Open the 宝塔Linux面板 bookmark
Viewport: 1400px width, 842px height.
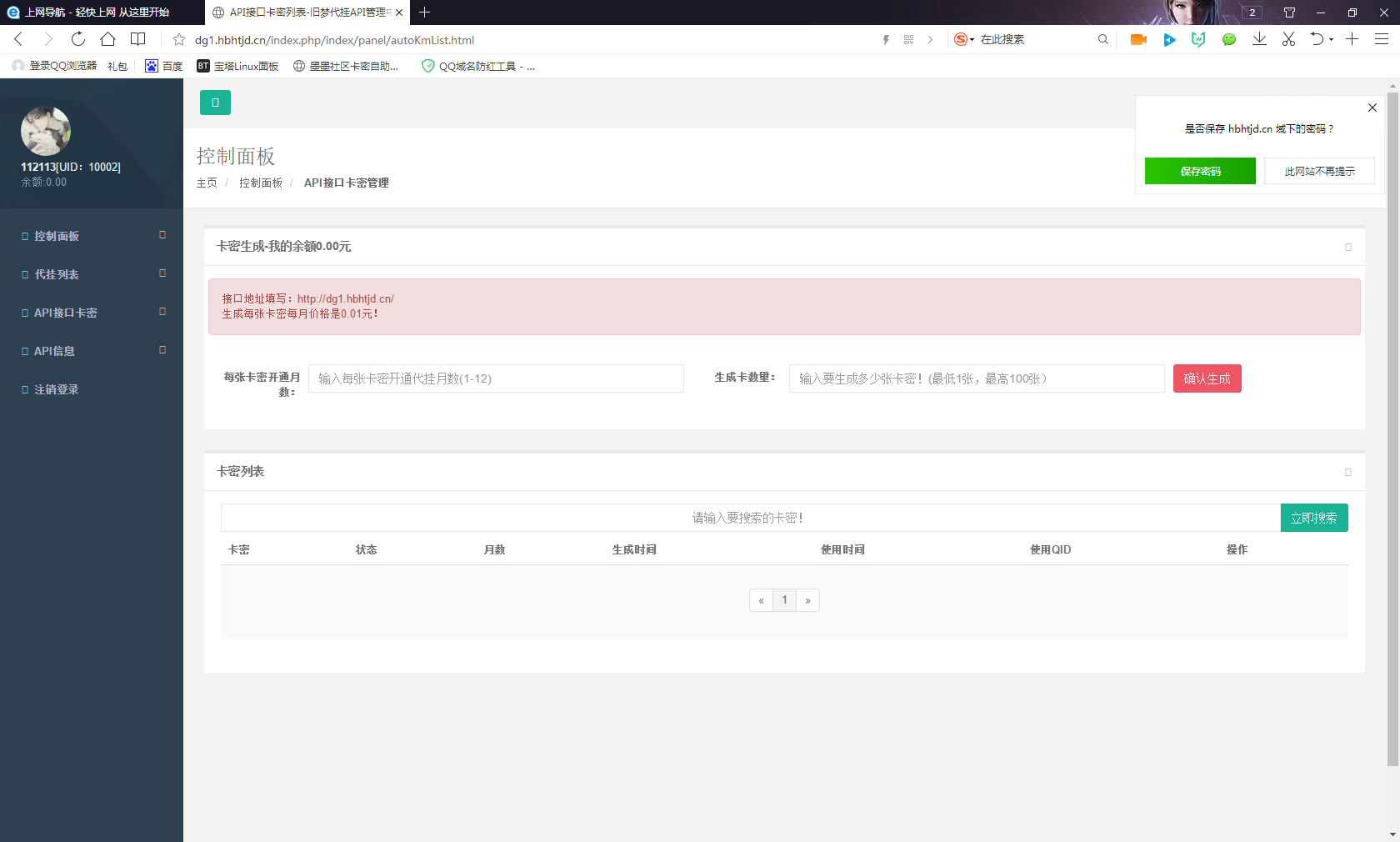tap(237, 66)
